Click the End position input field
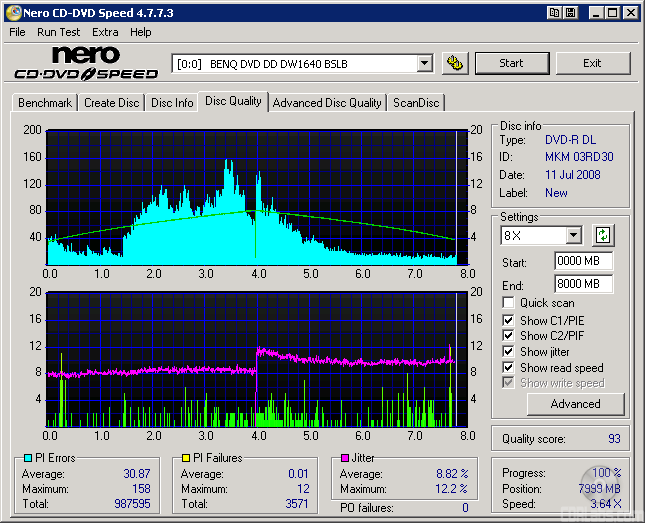The height and width of the screenshot is (523, 645). coord(583,284)
